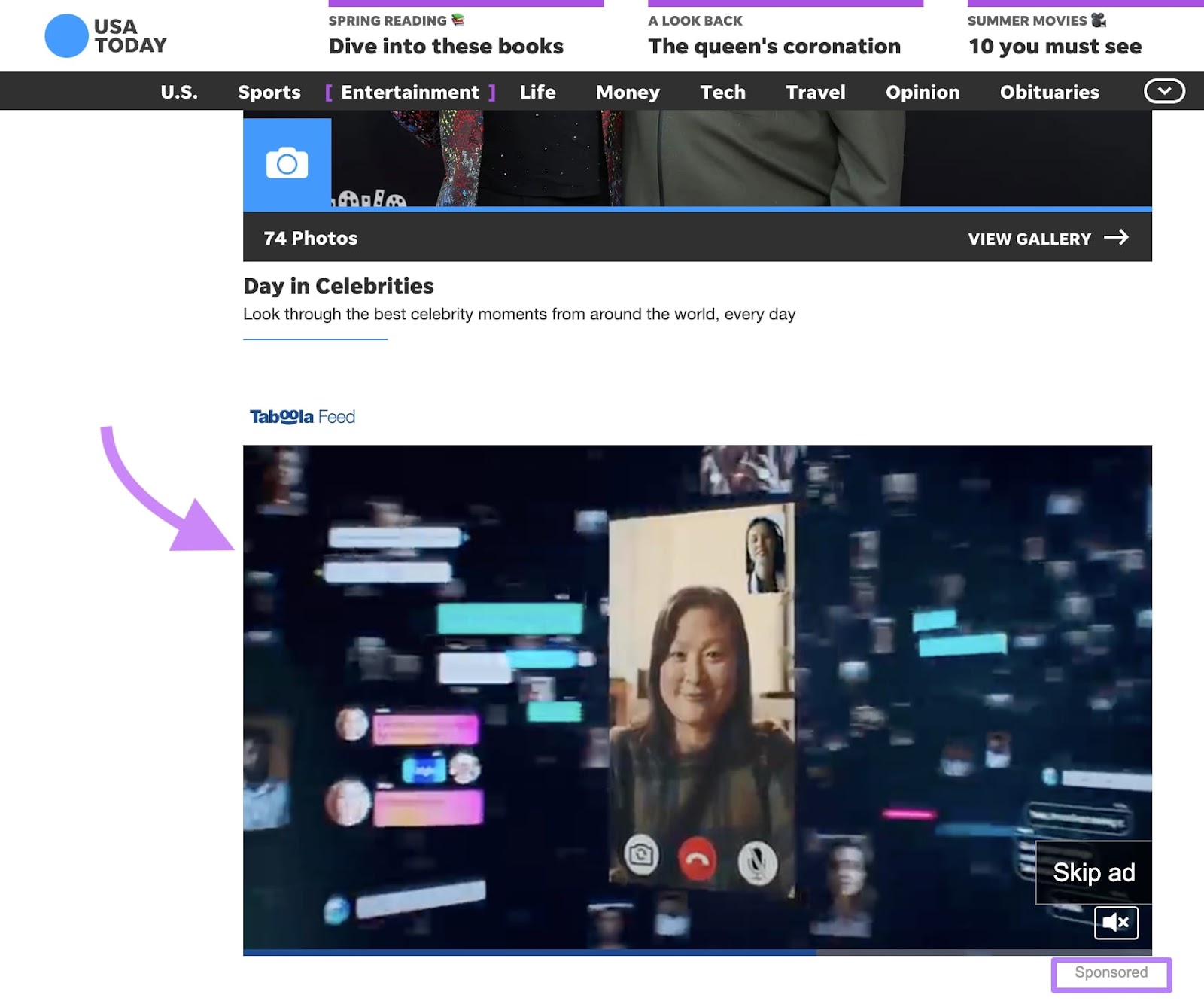This screenshot has width=1204, height=1007.
Task: Click the Skip ad button
Action: click(1094, 872)
